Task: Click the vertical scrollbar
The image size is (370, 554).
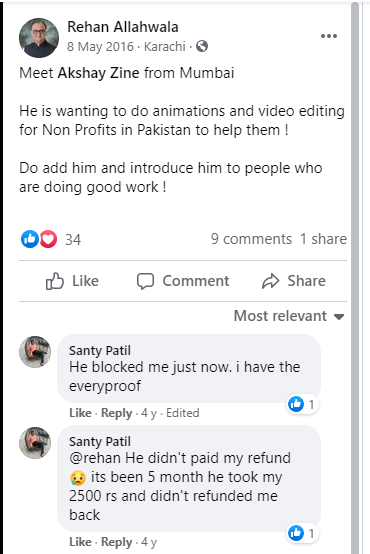Action: 355,277
